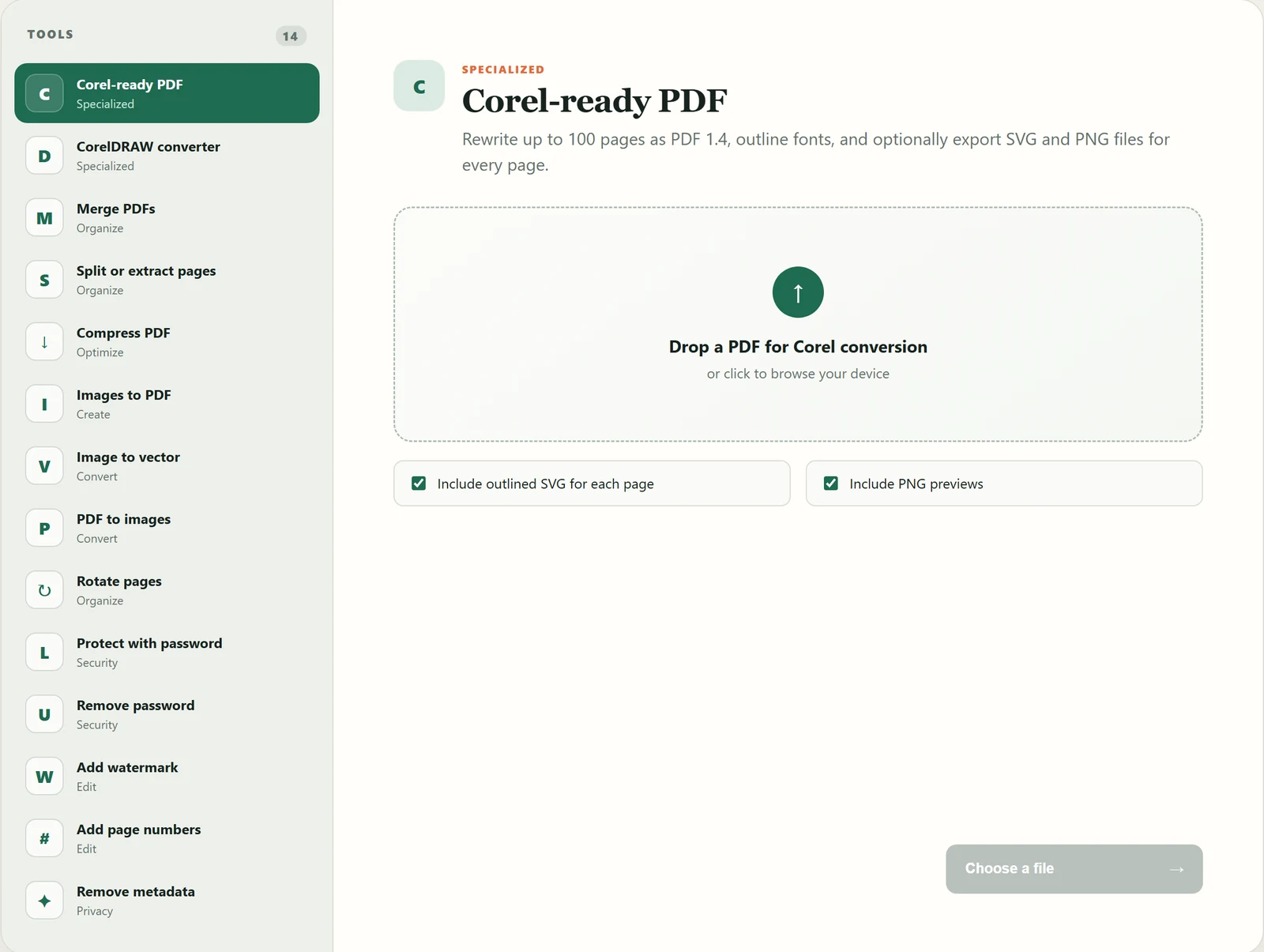1264x952 pixels.
Task: Click the Image to vector 'V' icon
Action: point(44,466)
